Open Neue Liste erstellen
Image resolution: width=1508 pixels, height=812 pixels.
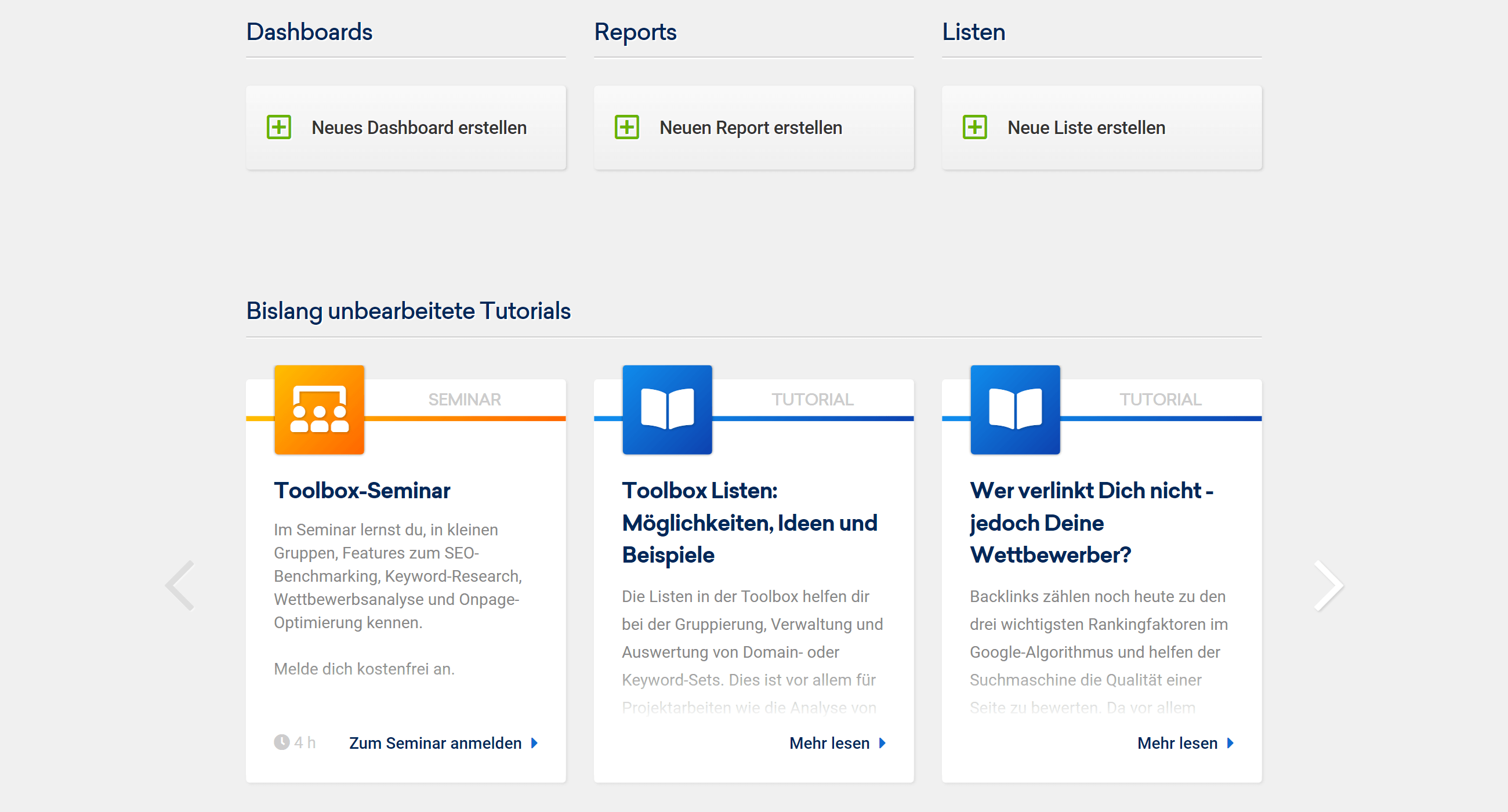pos(1086,128)
